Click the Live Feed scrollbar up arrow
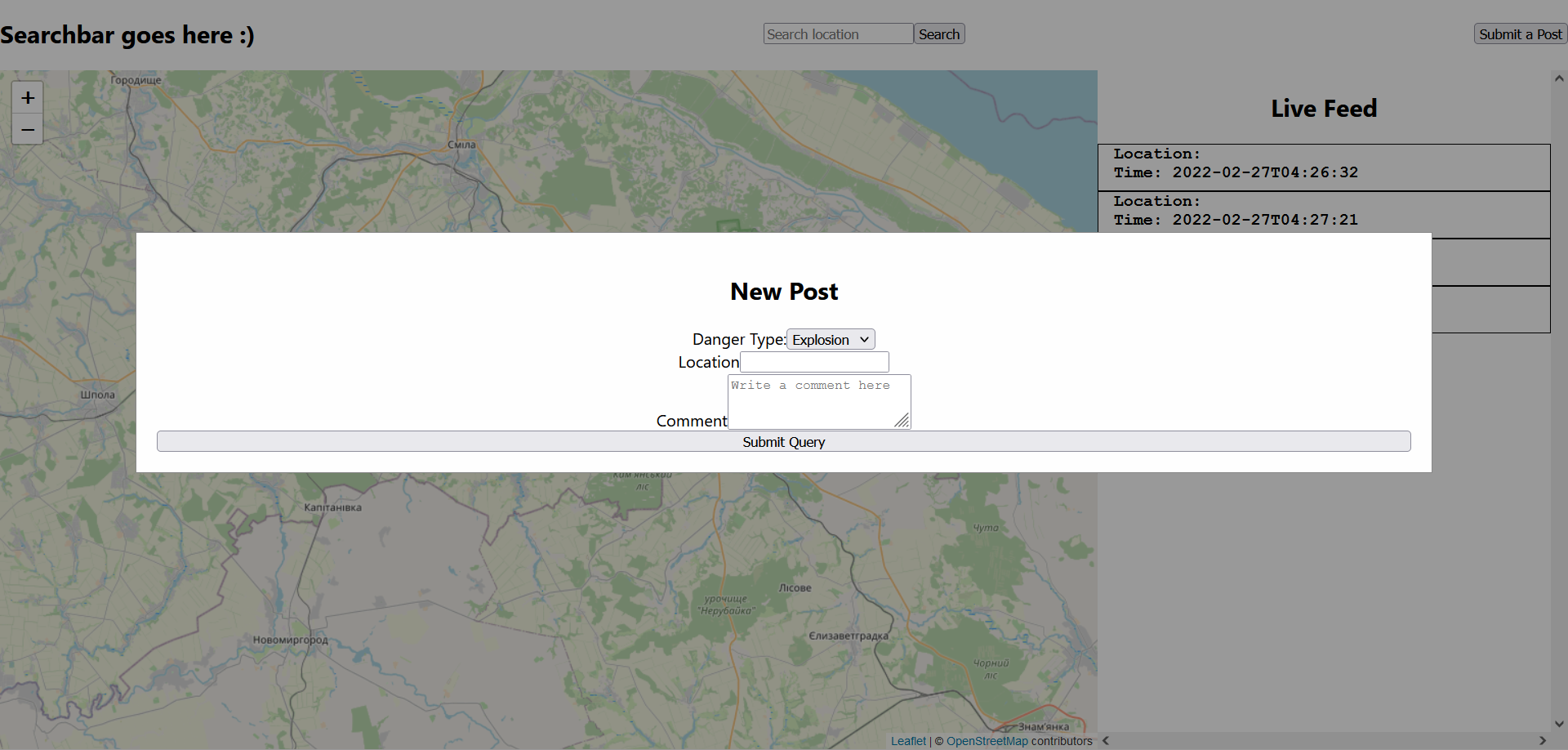 tap(1559, 78)
